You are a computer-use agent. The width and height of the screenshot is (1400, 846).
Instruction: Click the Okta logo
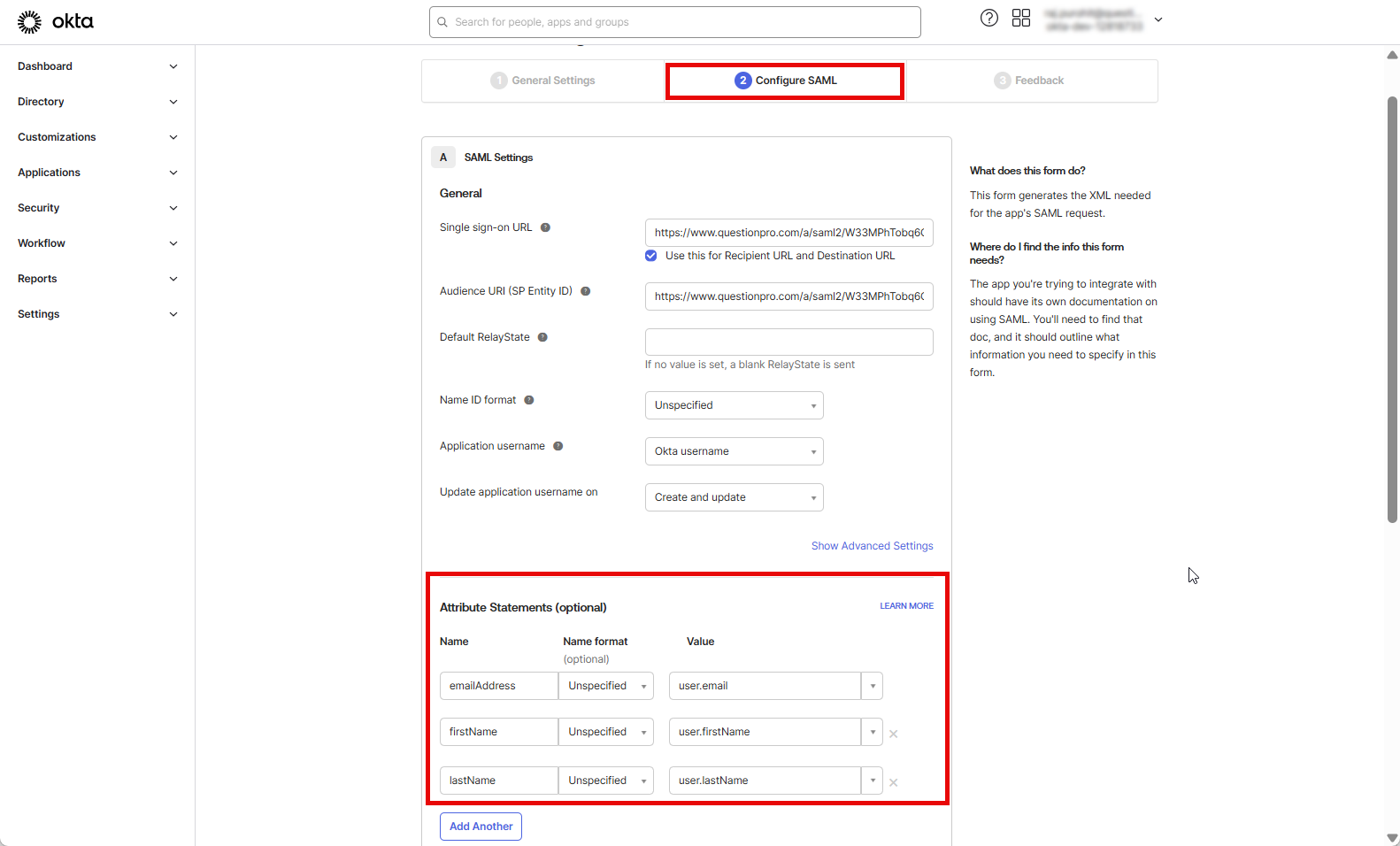(x=55, y=21)
